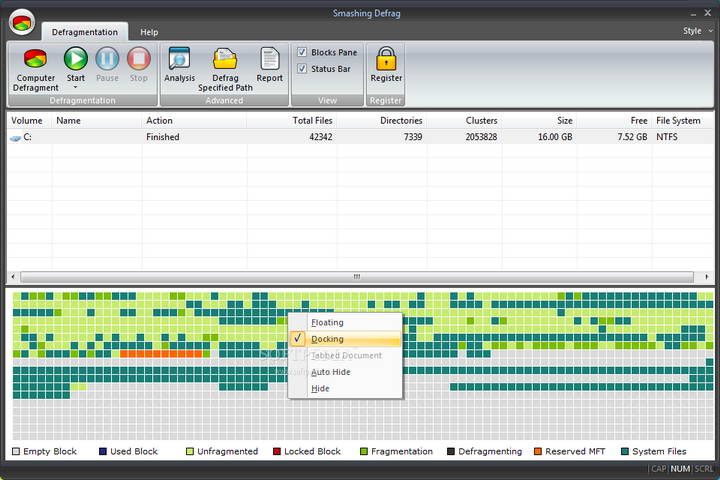Click the NTFS file system cell
This screenshot has width=720, height=480.
[x=667, y=137]
